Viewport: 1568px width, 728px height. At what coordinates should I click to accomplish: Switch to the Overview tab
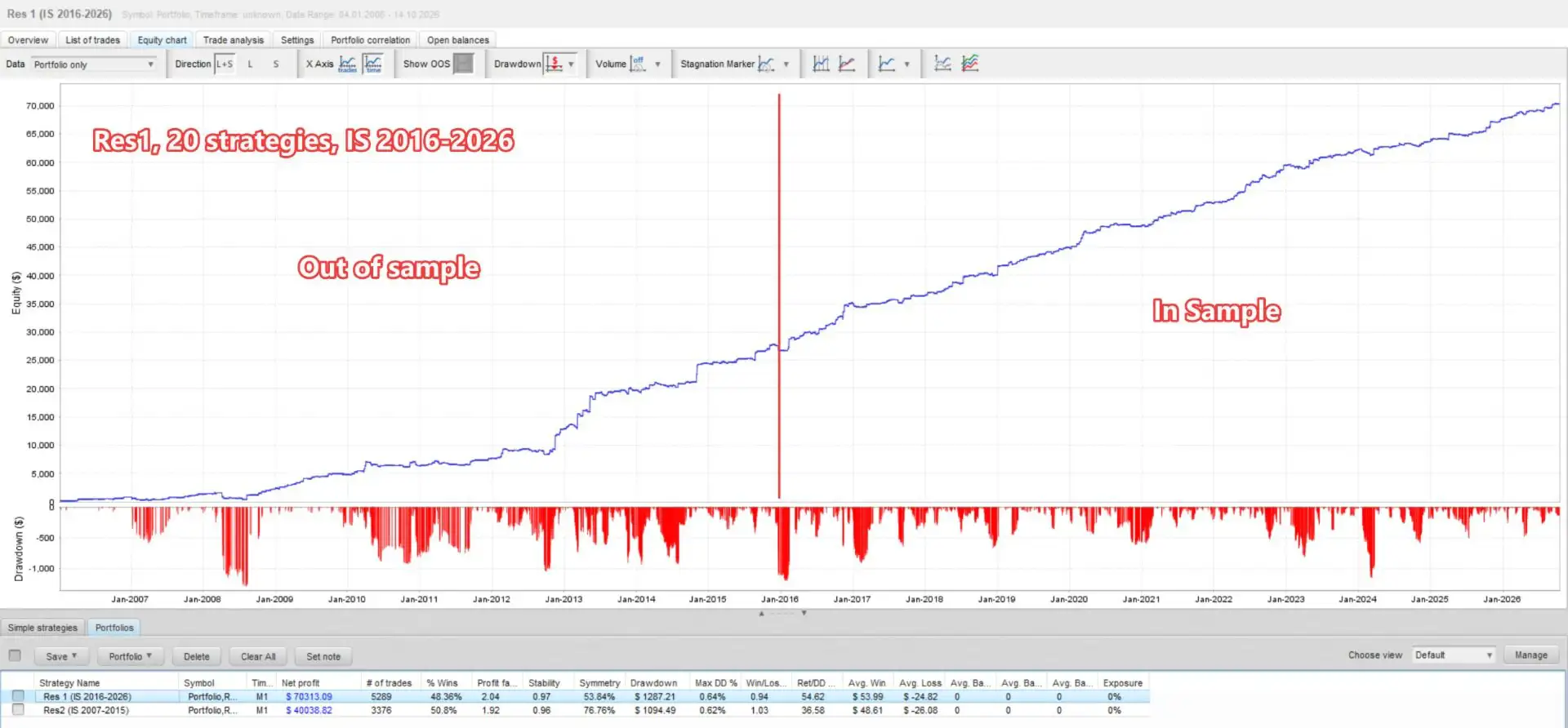click(28, 40)
